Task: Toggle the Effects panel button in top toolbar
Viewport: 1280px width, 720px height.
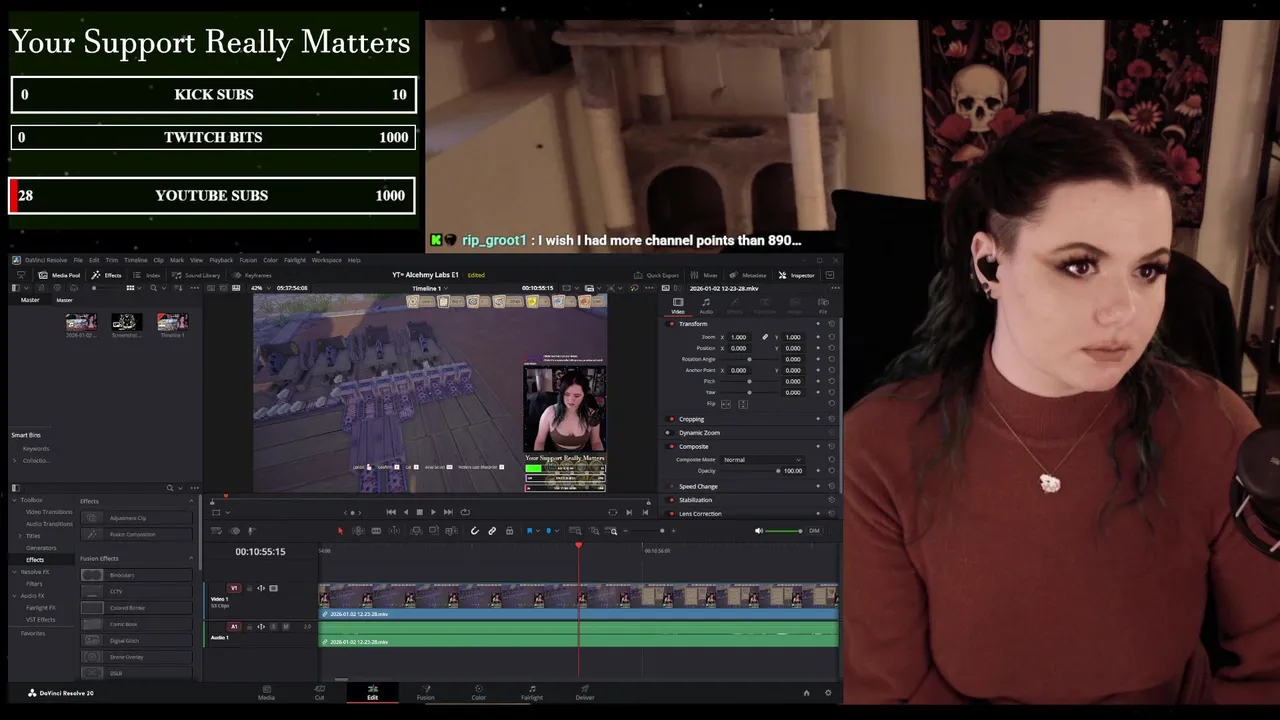Action: (106, 275)
